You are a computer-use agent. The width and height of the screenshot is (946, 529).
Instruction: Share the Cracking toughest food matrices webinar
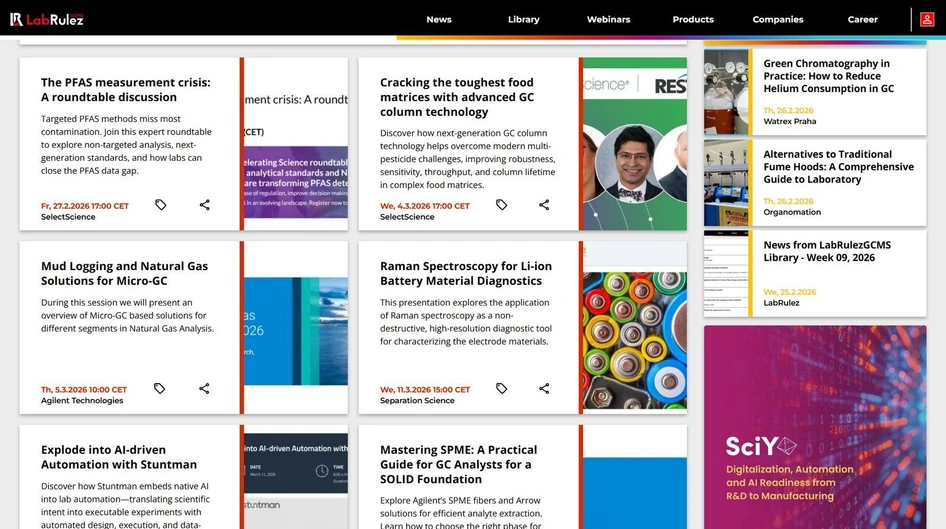(x=544, y=205)
